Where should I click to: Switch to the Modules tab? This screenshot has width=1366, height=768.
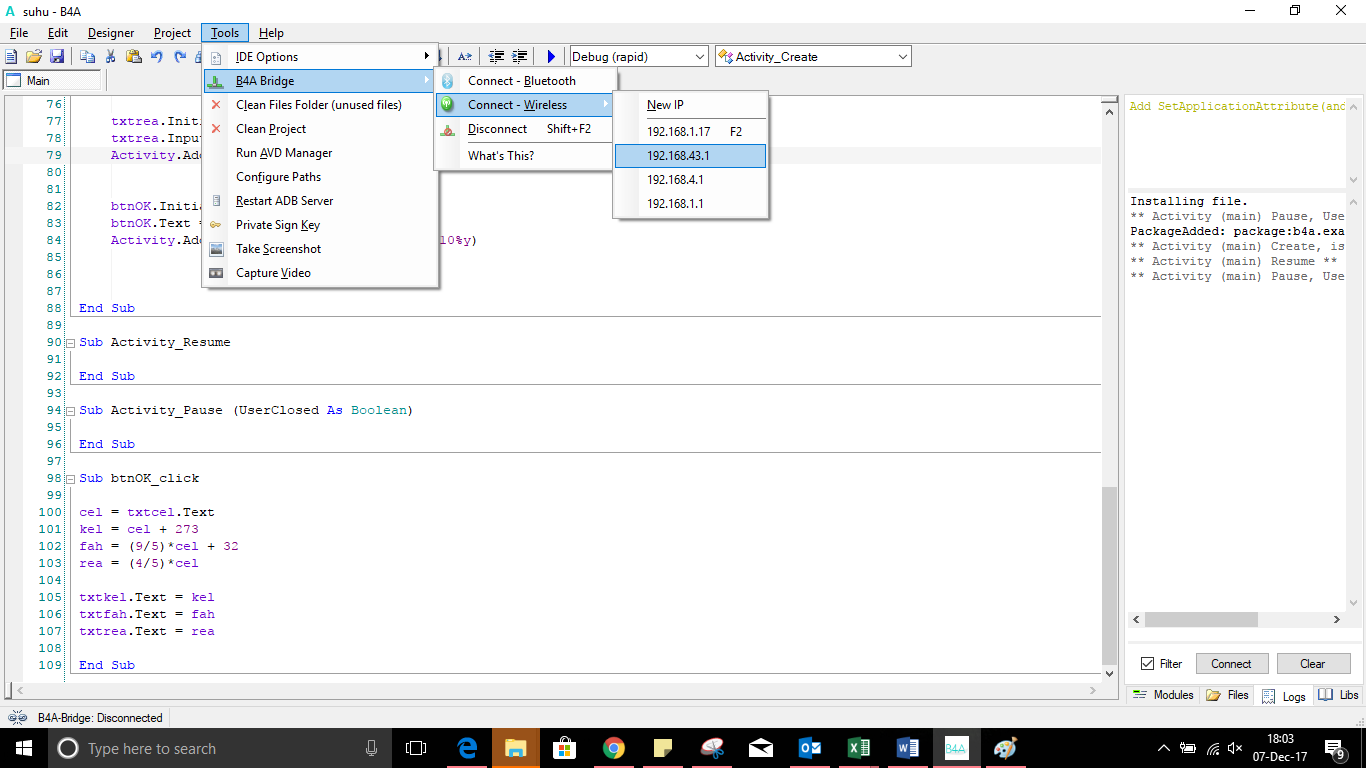1162,695
